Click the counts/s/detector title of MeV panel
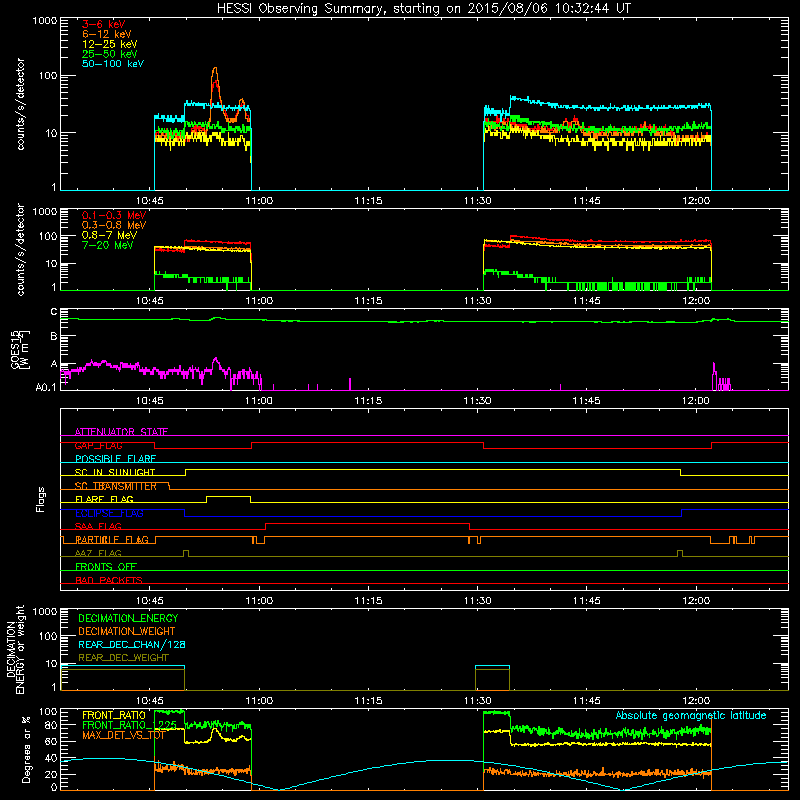 coord(20,249)
